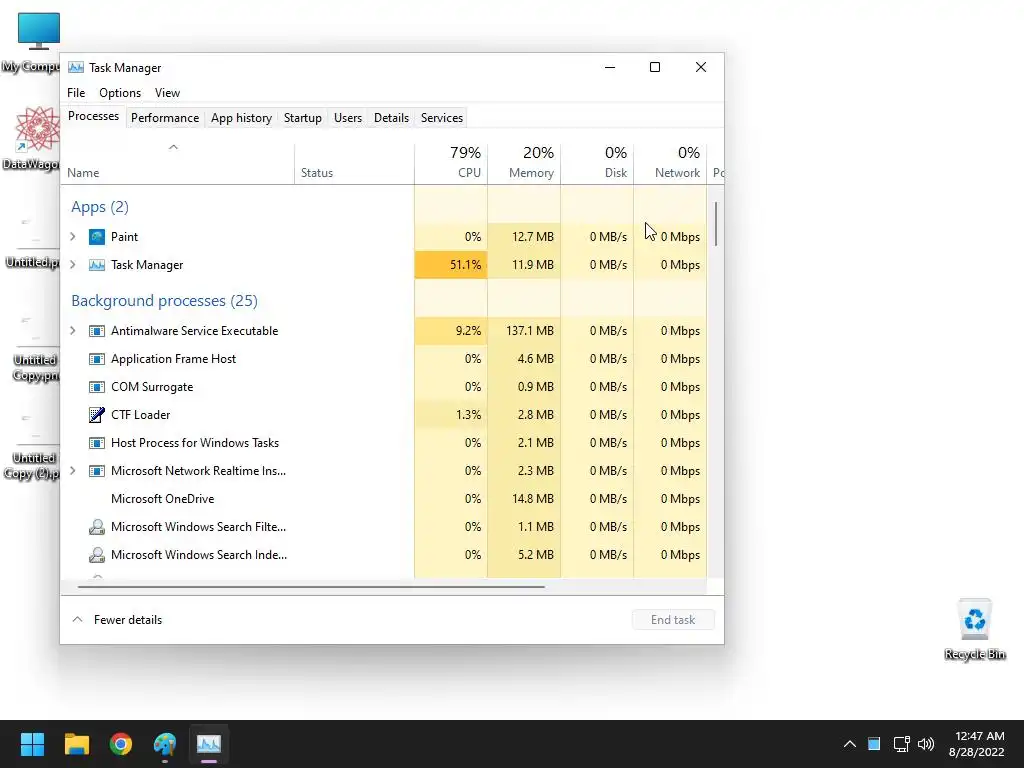This screenshot has width=1024, height=768.
Task: Click the Paint app icon in process list
Action: tap(97, 236)
